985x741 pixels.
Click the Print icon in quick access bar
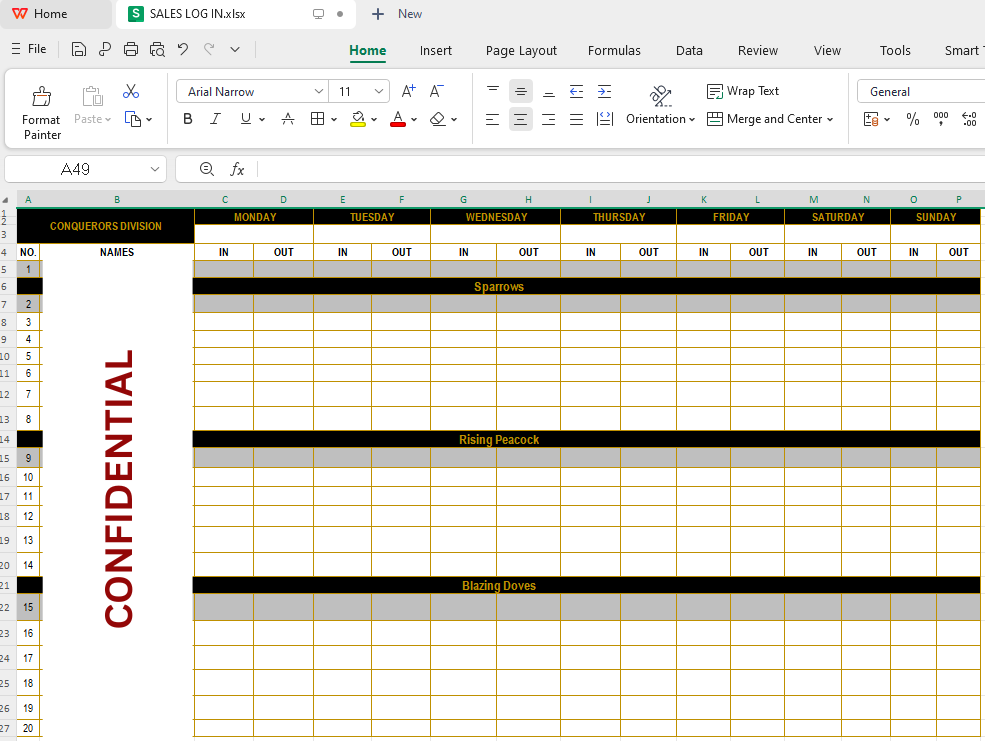point(131,49)
